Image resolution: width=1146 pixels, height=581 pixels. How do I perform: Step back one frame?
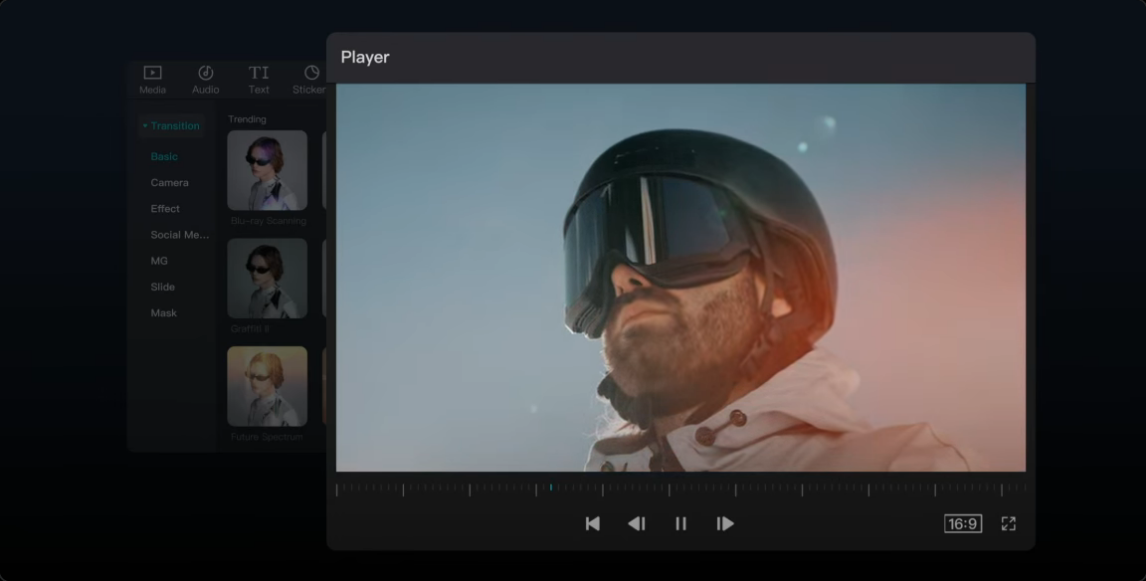click(x=636, y=523)
